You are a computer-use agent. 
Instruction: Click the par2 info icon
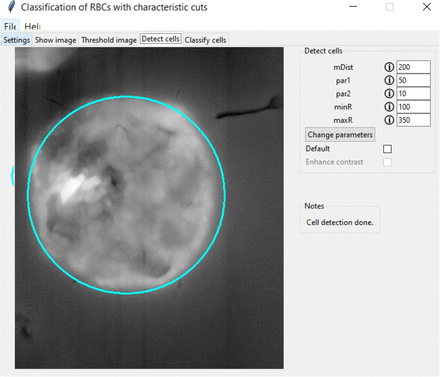tap(389, 94)
